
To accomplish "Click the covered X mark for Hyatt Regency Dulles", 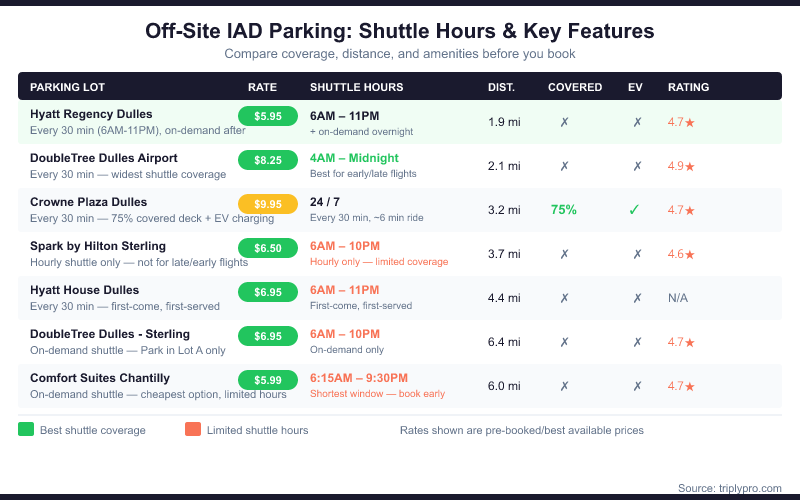I will (x=564, y=122).
